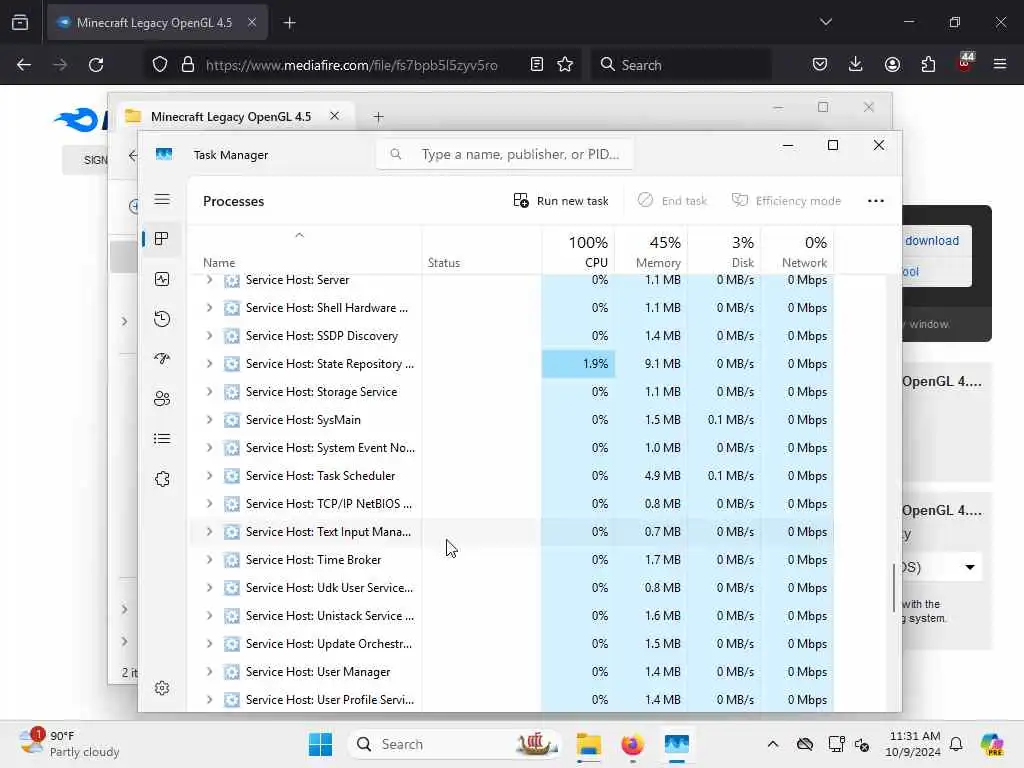Reload the page in Firefox
Screen dimensions: 1024x768
pyautogui.click(x=96, y=65)
